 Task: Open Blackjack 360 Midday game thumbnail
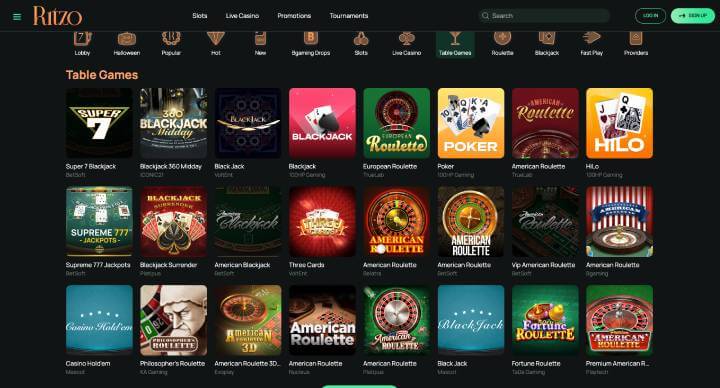tap(174, 123)
